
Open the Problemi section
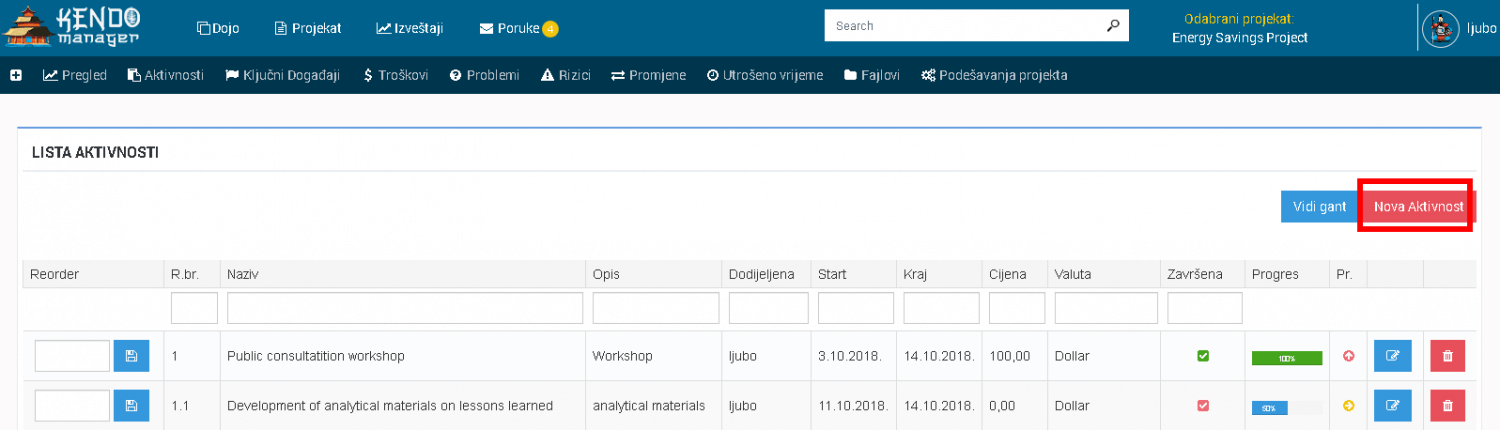point(484,75)
